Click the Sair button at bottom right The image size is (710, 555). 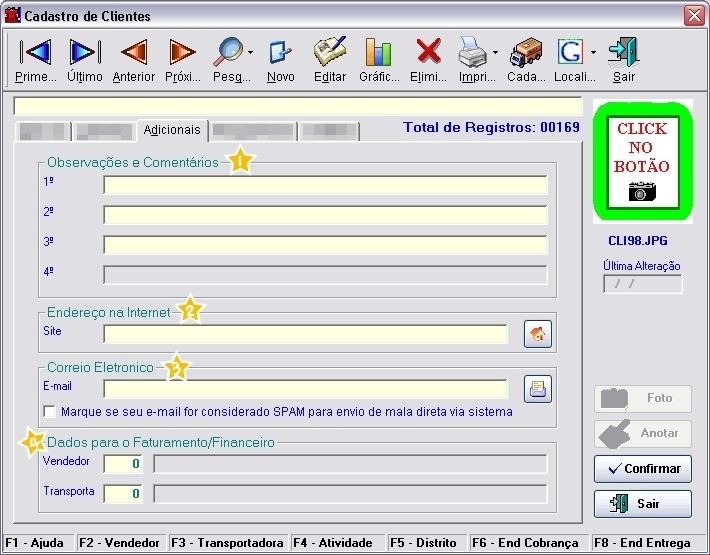642,503
